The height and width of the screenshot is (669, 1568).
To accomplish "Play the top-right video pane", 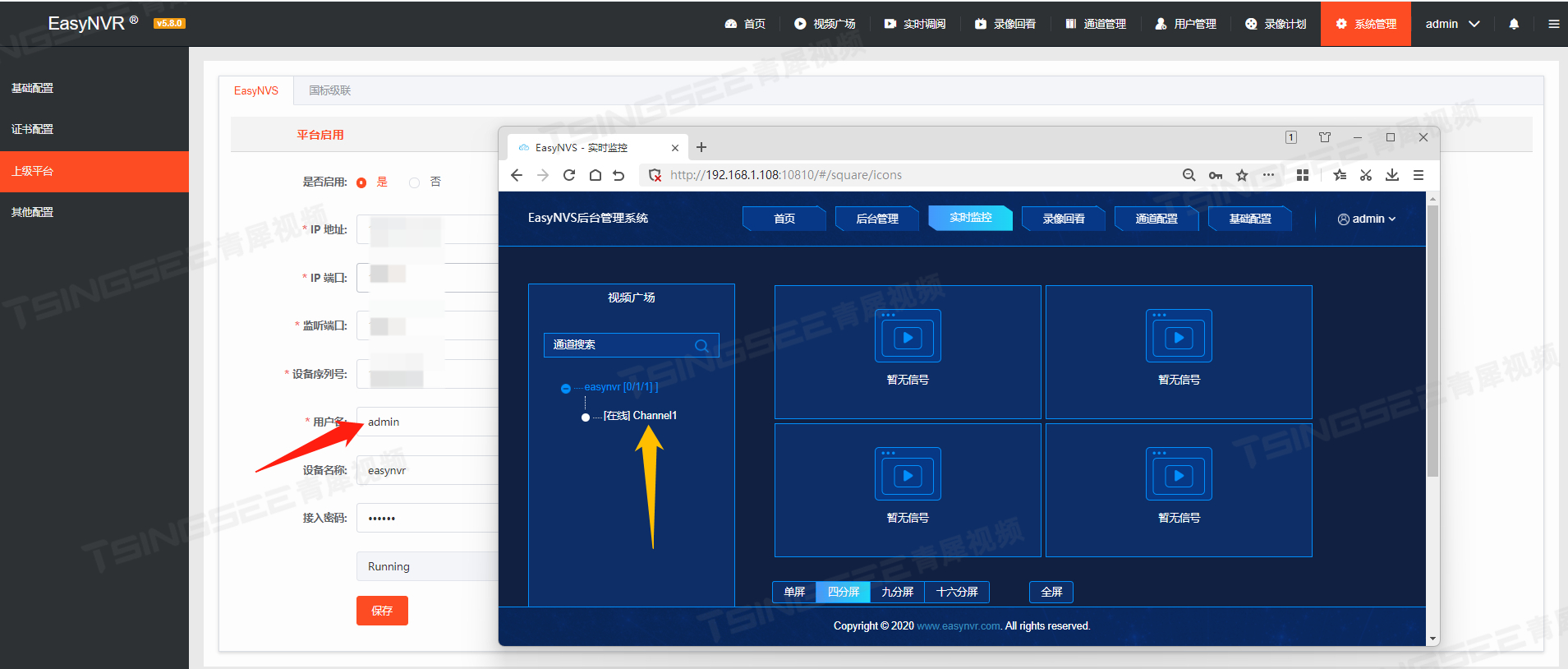I will [x=1179, y=337].
